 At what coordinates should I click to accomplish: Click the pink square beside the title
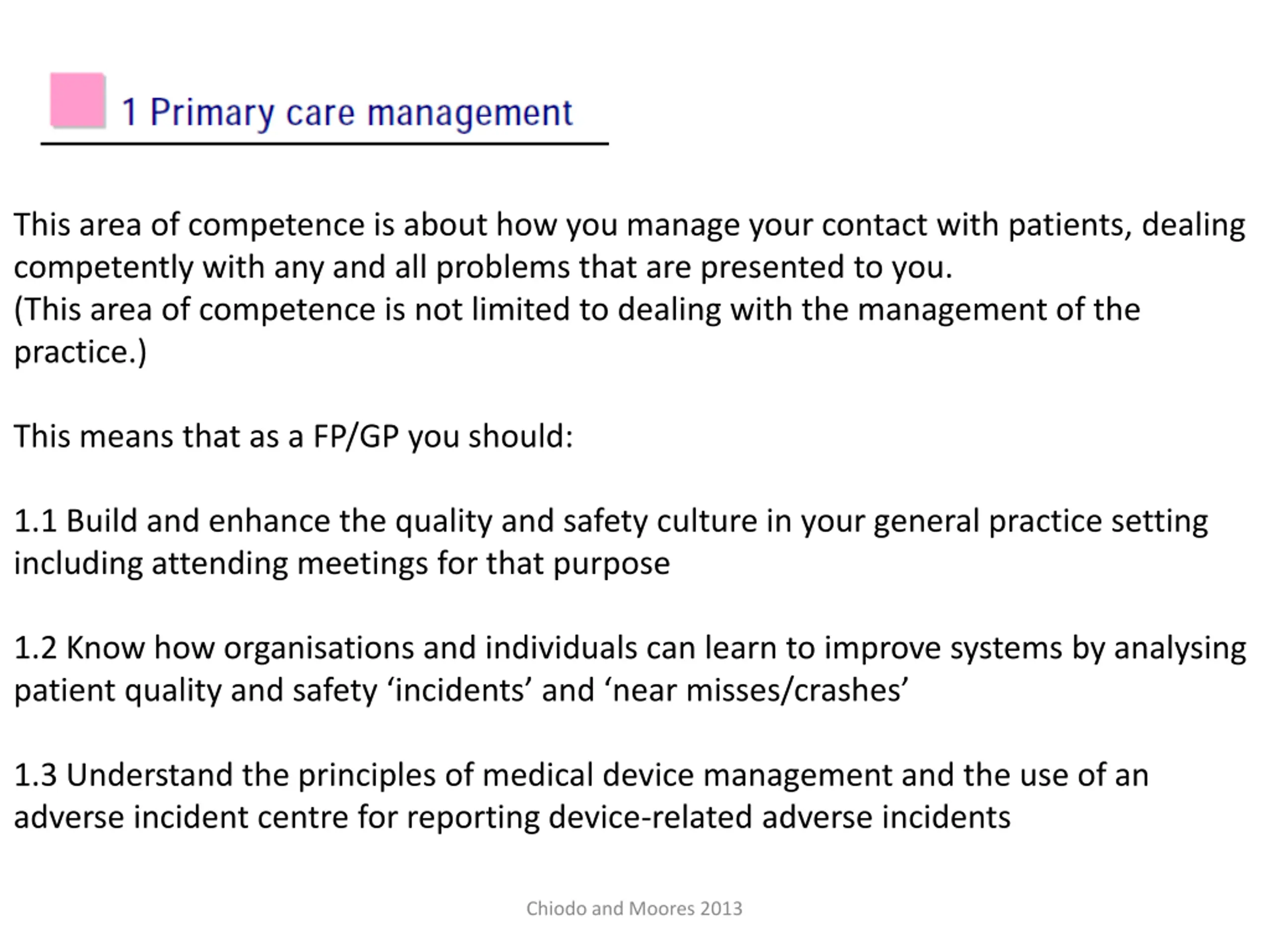coord(77,100)
